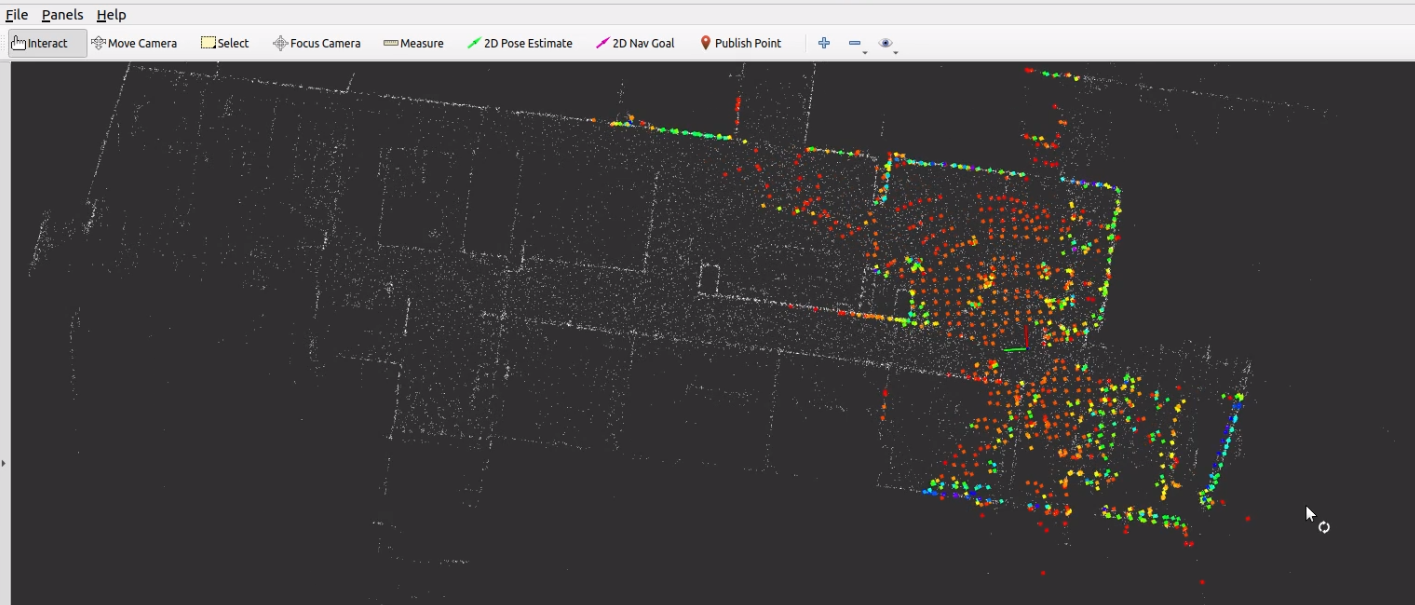This screenshot has height=605, width=1415.
Task: Select the 2D Nav Goal tool
Action: pos(635,43)
